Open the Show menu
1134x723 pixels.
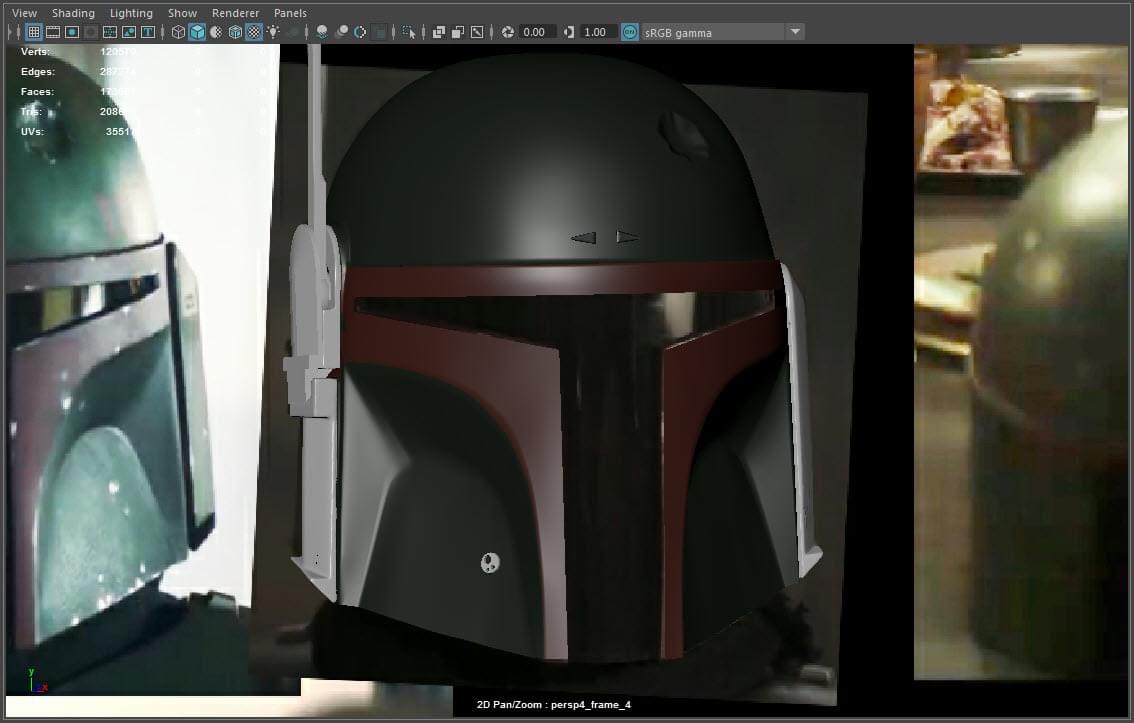coord(182,13)
